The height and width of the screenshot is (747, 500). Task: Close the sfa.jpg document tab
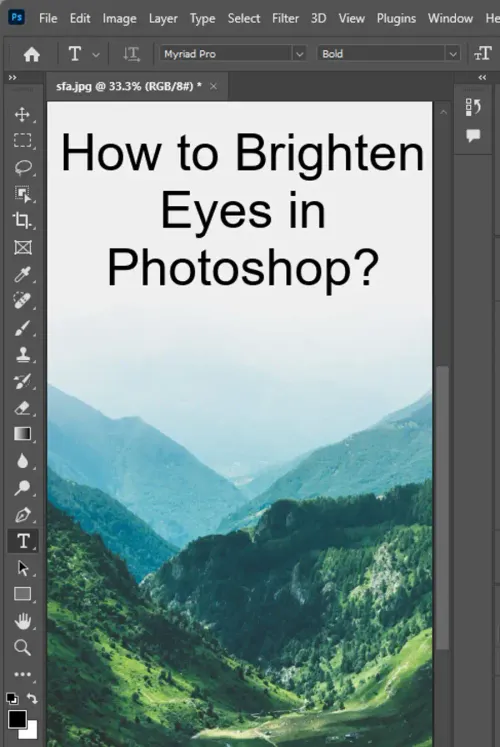213,86
